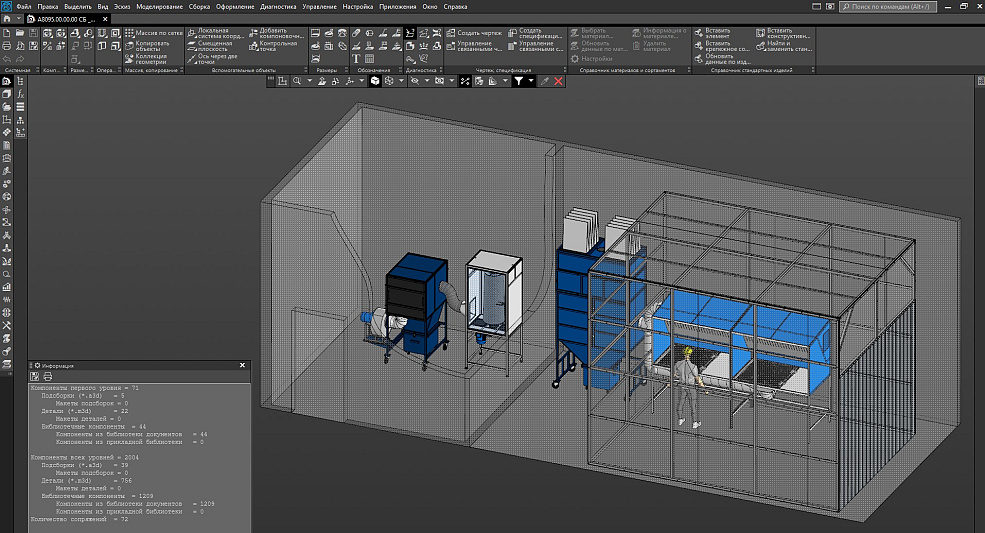The width and height of the screenshot is (985, 533).
Task: Print the Информация panel report
Action: pos(46,377)
